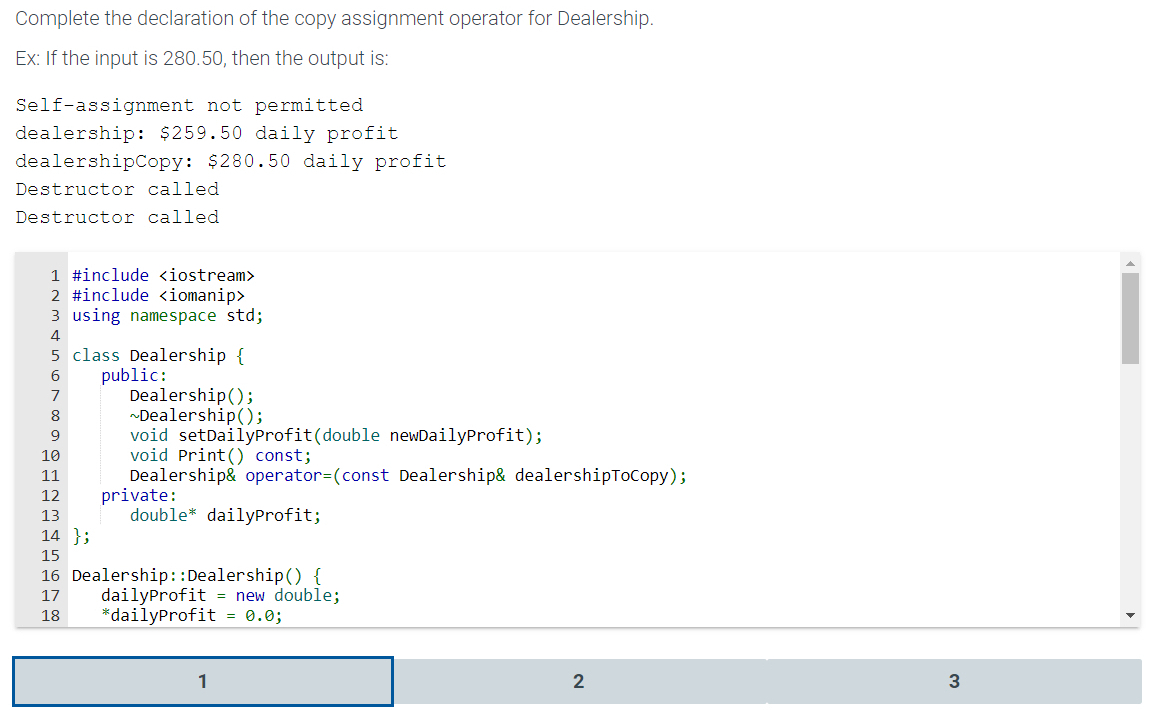Select the highlighted panel 1 button
Screen dimensions: 1151x710
click(202, 681)
